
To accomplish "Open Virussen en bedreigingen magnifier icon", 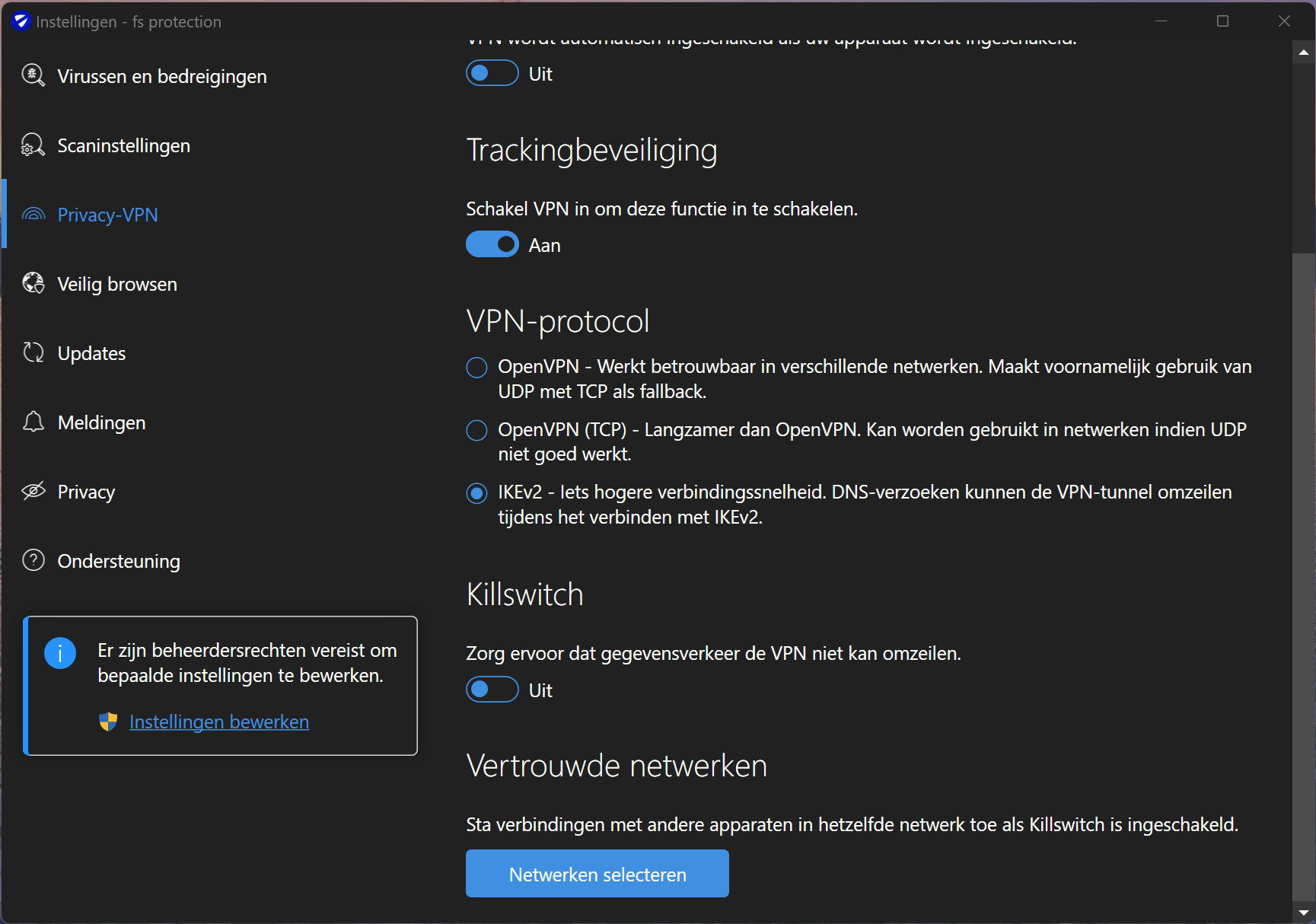I will [33, 75].
